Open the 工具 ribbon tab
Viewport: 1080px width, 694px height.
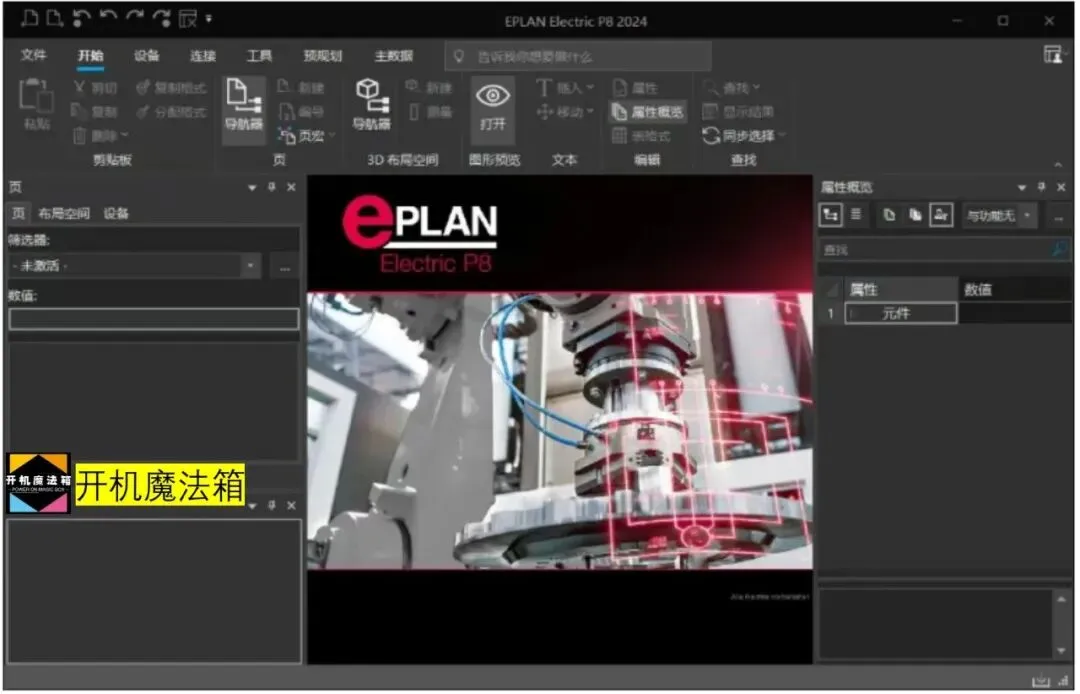point(260,56)
